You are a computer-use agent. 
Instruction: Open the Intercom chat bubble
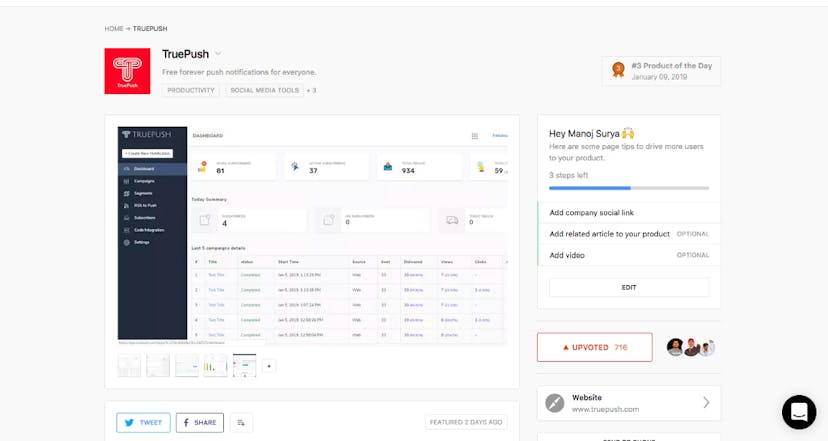pos(798,412)
